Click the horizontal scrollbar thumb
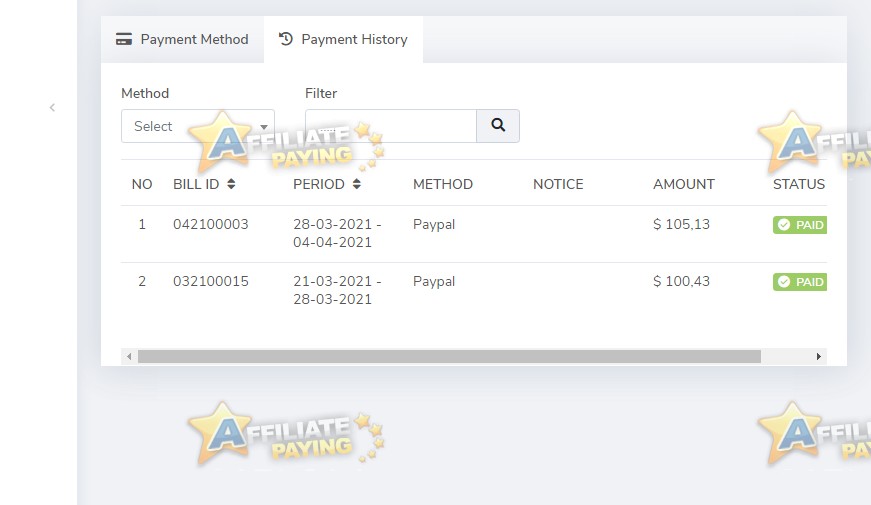Viewport: 871px width, 505px height. click(x=449, y=357)
